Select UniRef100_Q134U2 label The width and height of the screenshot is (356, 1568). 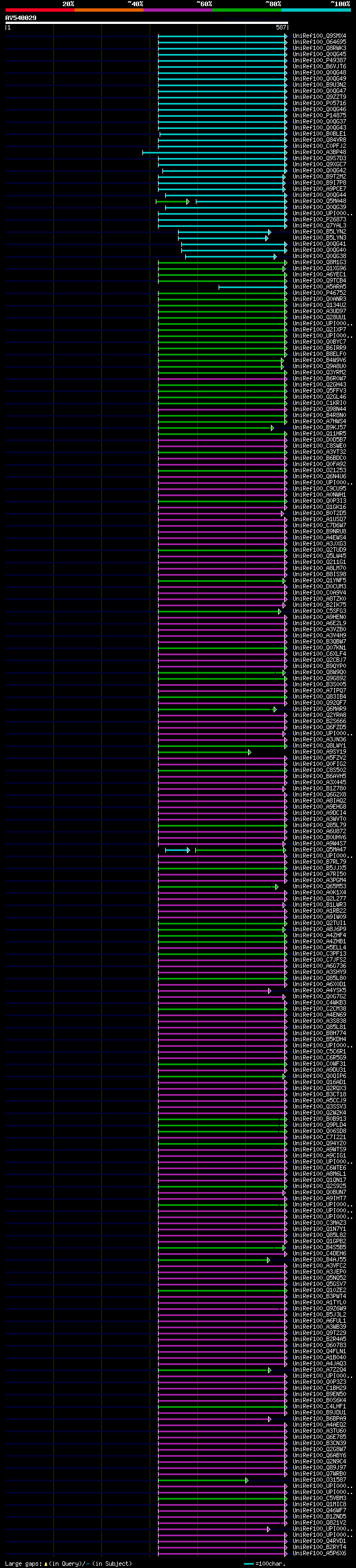(319, 305)
